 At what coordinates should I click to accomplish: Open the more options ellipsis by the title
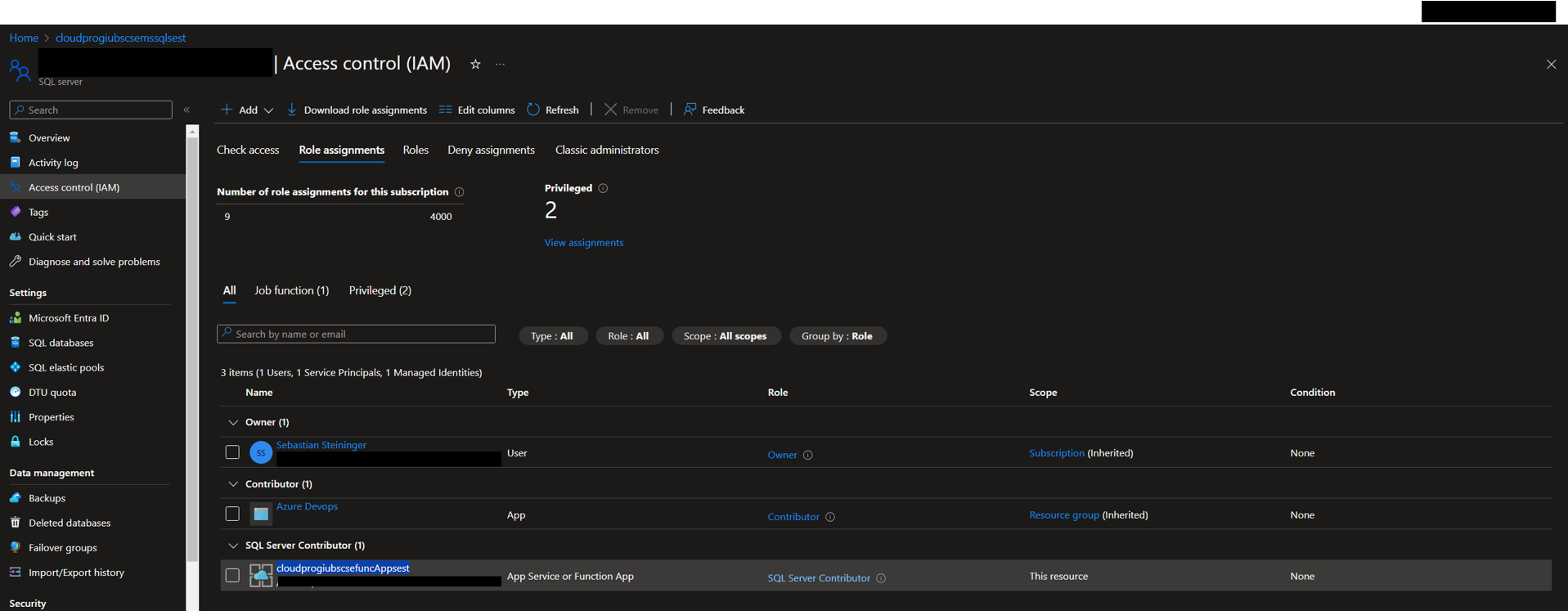pos(500,64)
